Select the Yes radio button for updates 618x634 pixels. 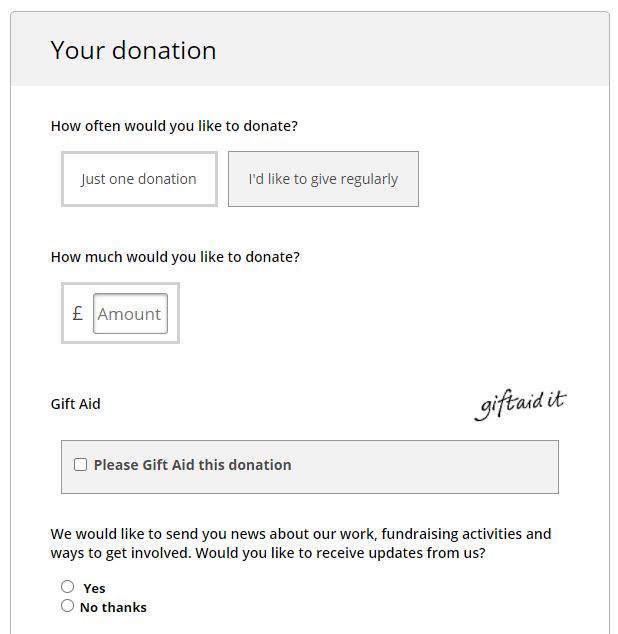(68, 587)
